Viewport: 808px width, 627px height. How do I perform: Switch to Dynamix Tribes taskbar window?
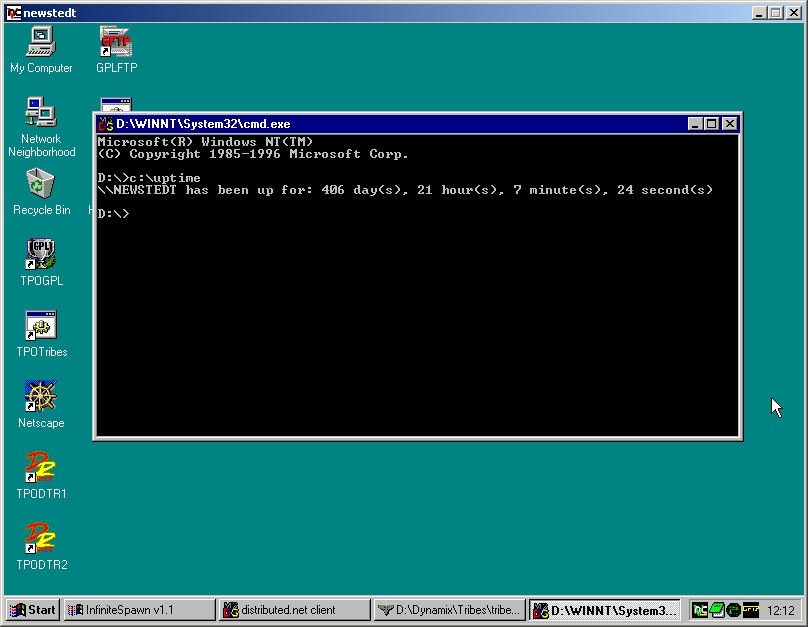[x=449, y=610]
